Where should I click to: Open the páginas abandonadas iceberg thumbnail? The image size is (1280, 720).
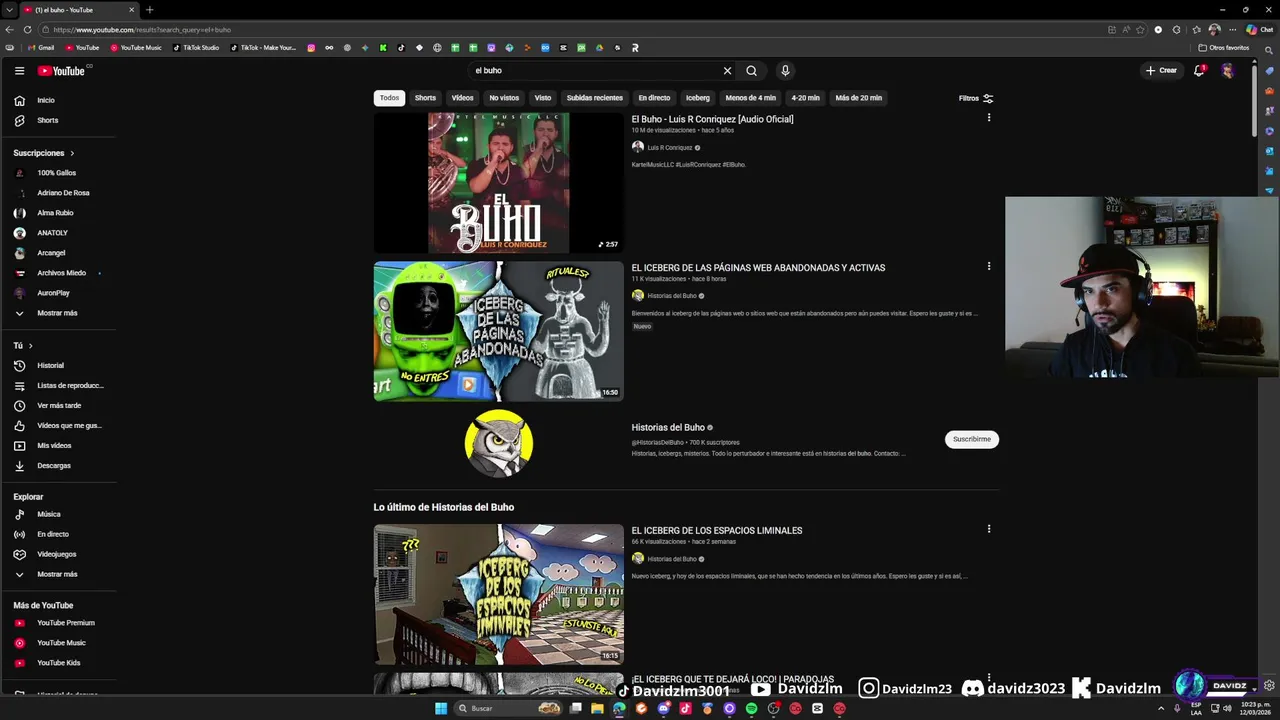click(498, 331)
